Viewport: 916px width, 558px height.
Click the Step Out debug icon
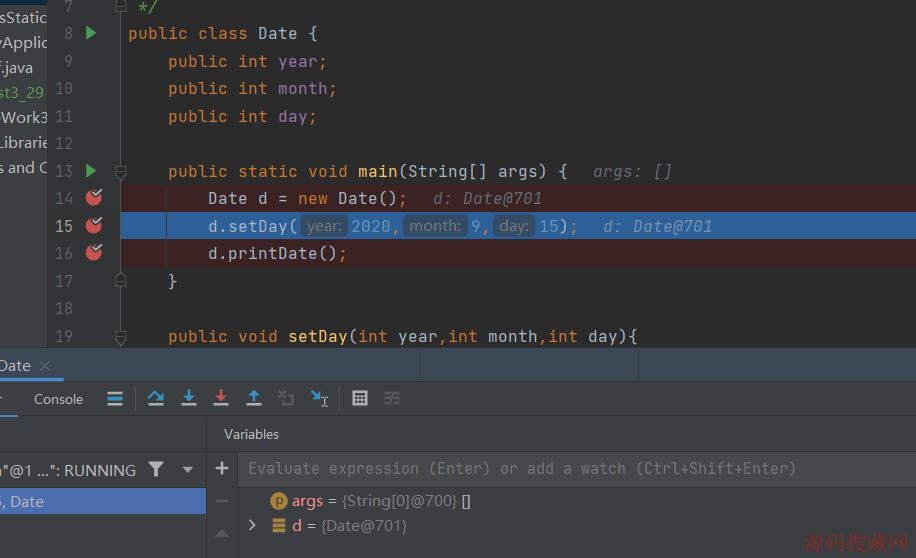(x=254, y=398)
